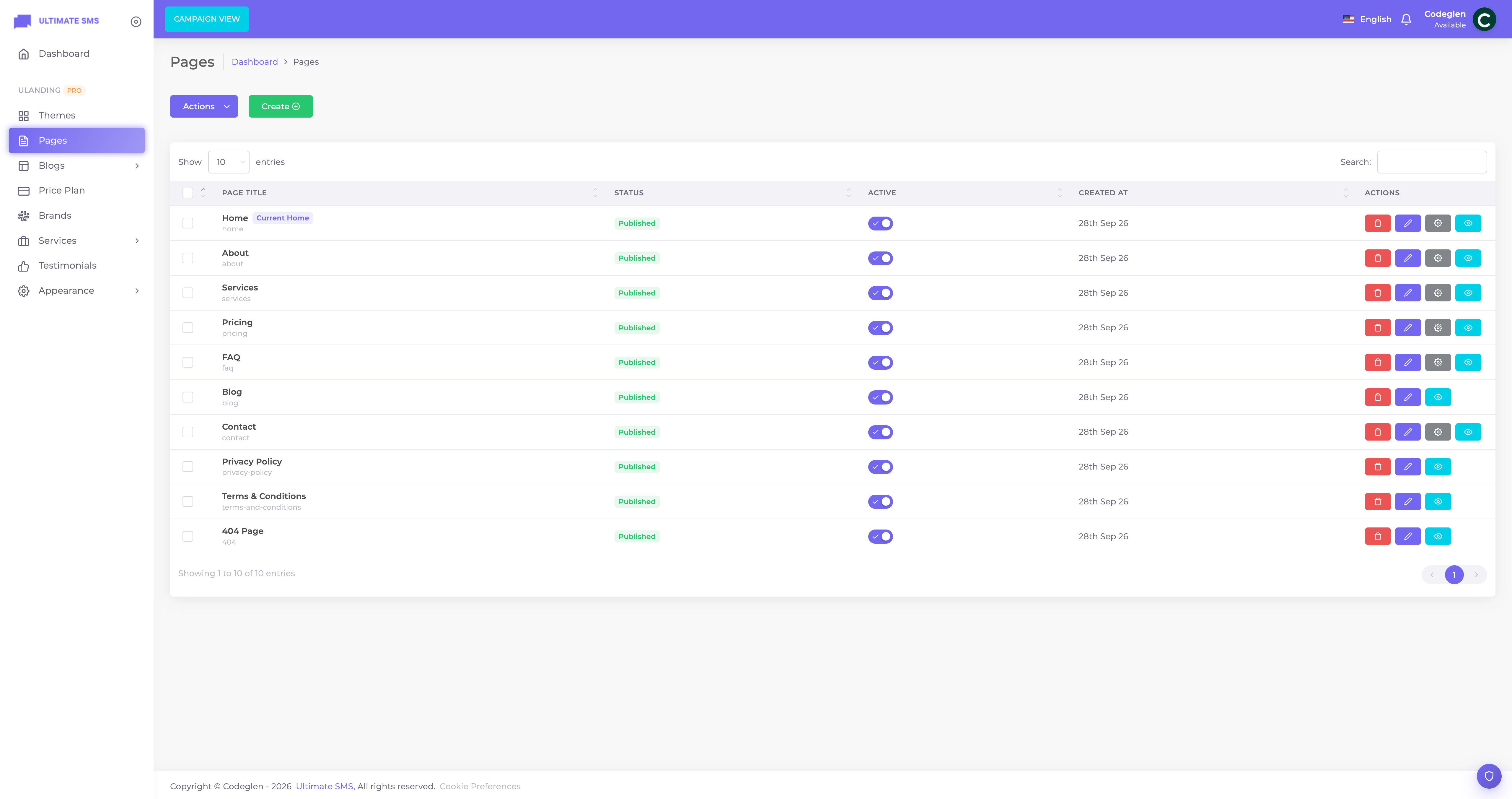This screenshot has height=799, width=1512.
Task: Open Brands in the sidebar
Action: coord(77,216)
